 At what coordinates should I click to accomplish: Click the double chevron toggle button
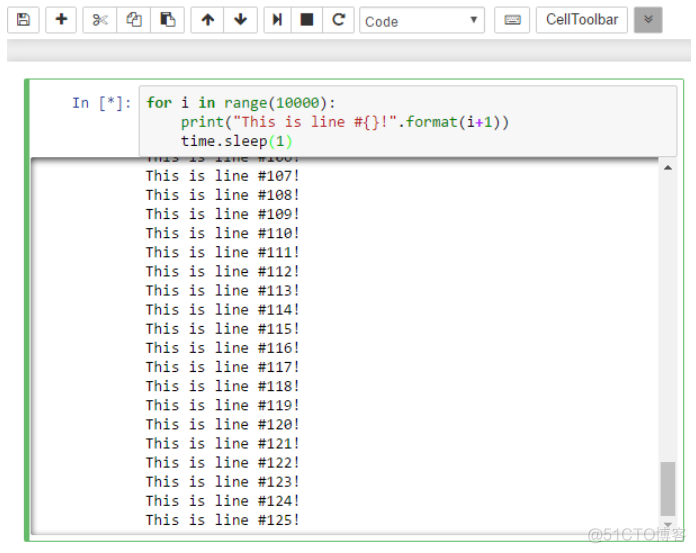(648, 20)
